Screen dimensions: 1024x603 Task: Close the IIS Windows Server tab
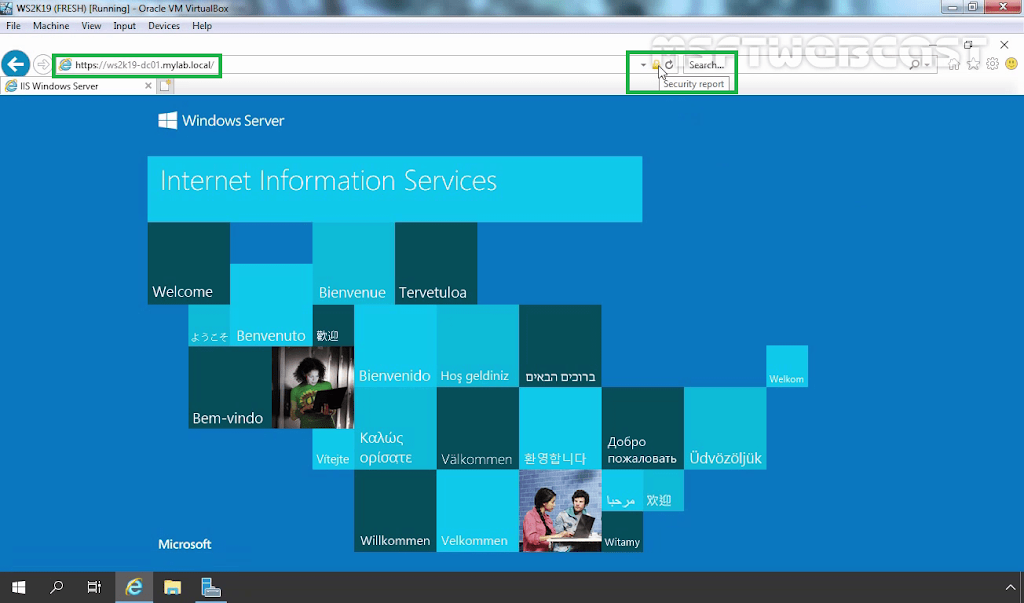point(148,86)
